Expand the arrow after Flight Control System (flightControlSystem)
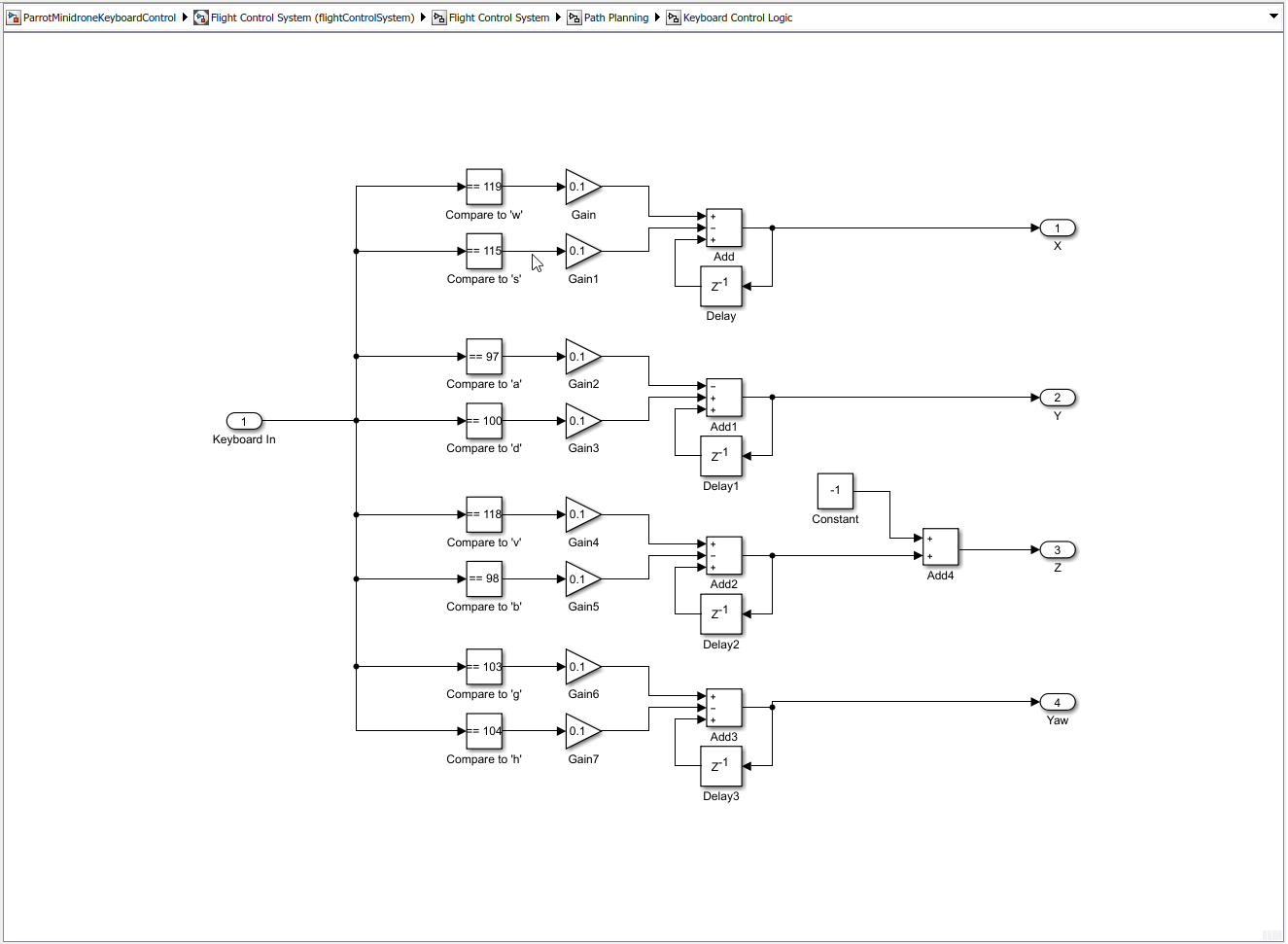 [423, 17]
